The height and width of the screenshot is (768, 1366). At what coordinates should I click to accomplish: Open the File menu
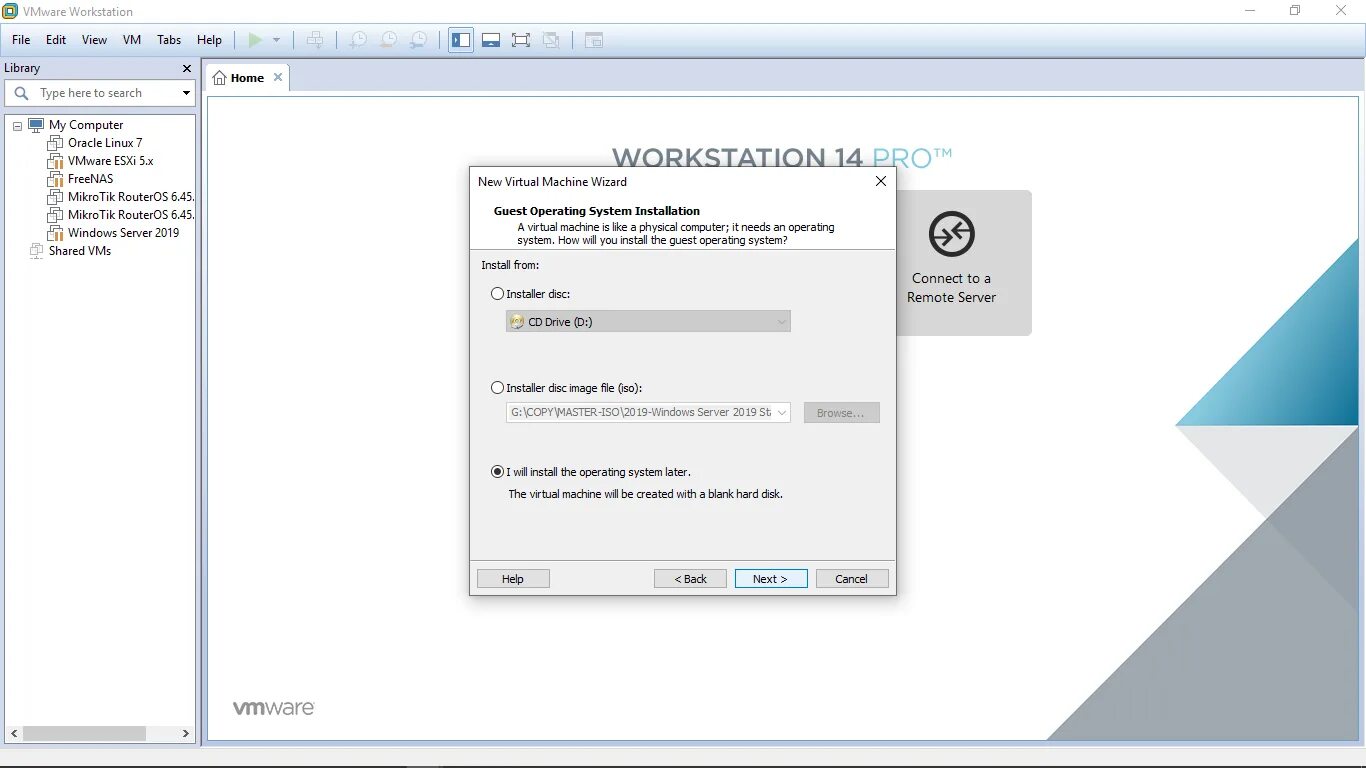pyautogui.click(x=21, y=40)
